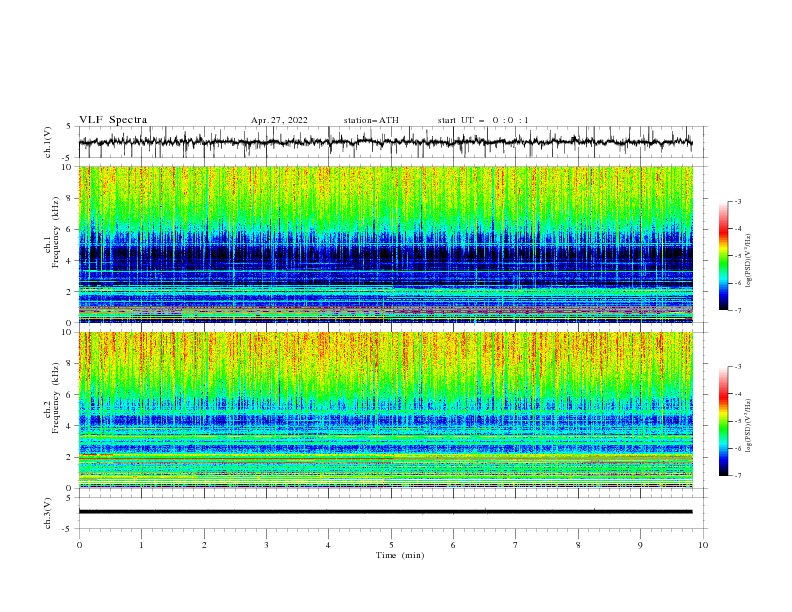Click the ch.1 PSD color scale bar
The width and height of the screenshot is (792, 612).
724,256
